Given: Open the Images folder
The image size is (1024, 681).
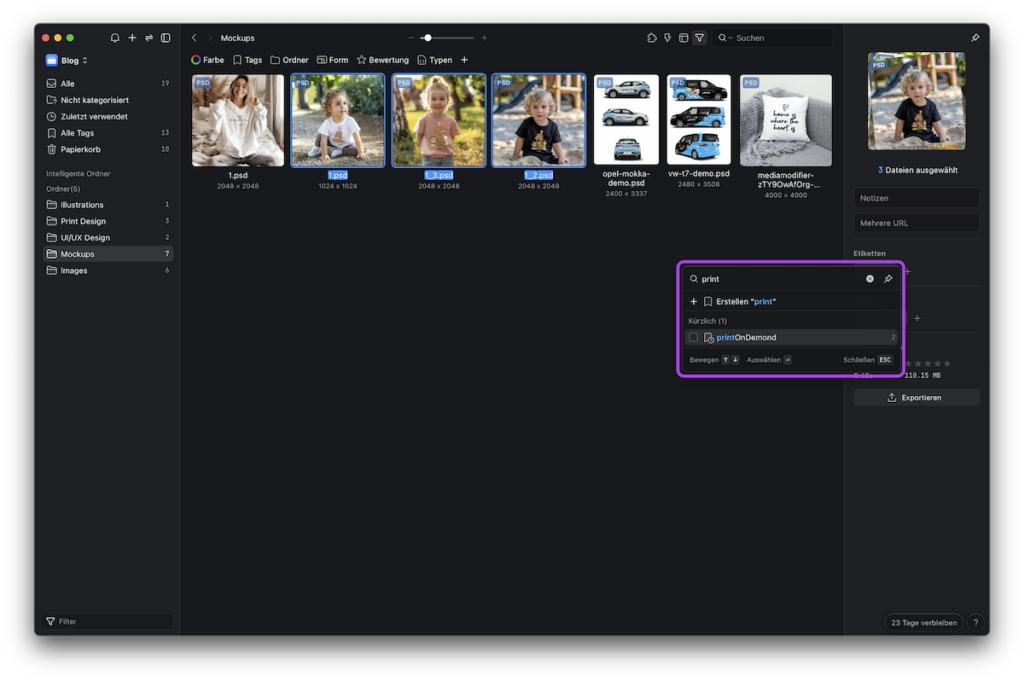Looking at the screenshot, I should 108,270.
